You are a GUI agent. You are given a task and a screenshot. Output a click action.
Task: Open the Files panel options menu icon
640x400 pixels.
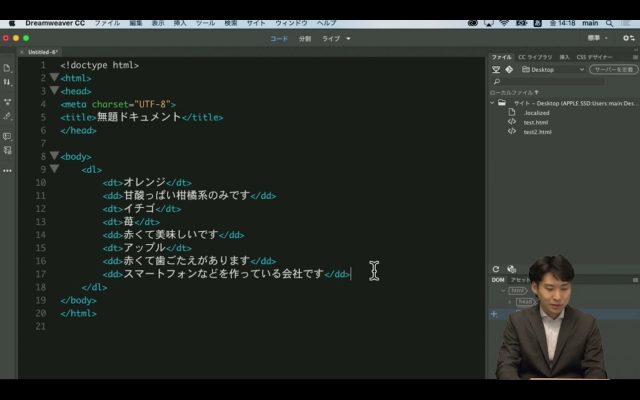(635, 57)
